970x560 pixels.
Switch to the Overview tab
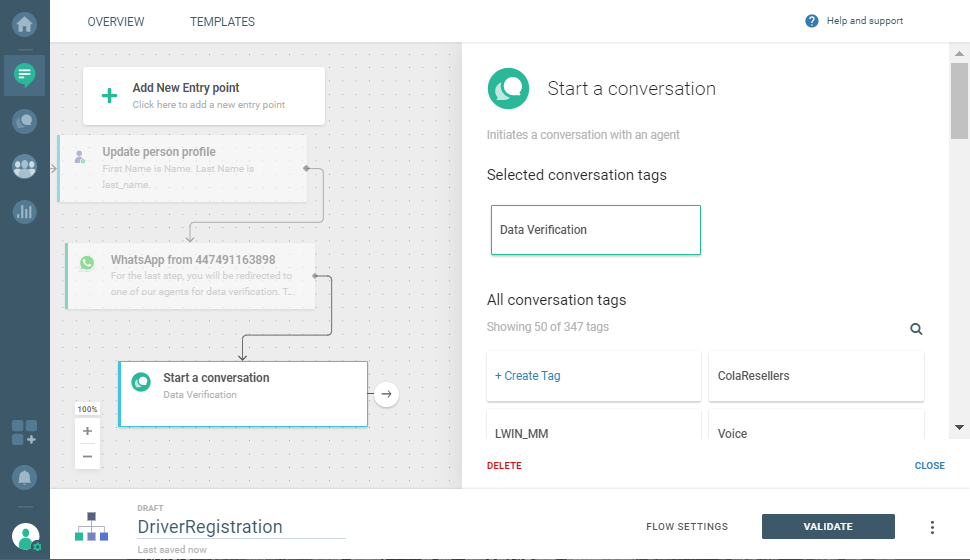[x=116, y=22]
